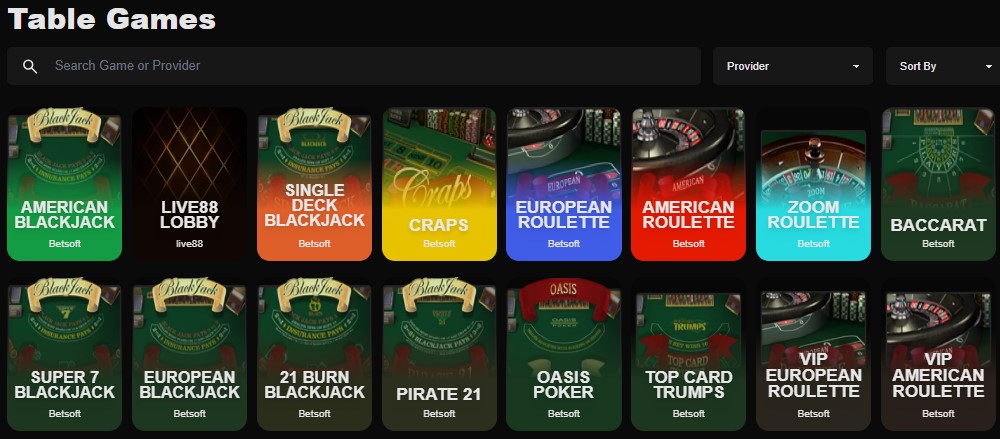Open the American Blackjack game tile
Image resolution: width=1000 pixels, height=439 pixels.
pos(64,184)
